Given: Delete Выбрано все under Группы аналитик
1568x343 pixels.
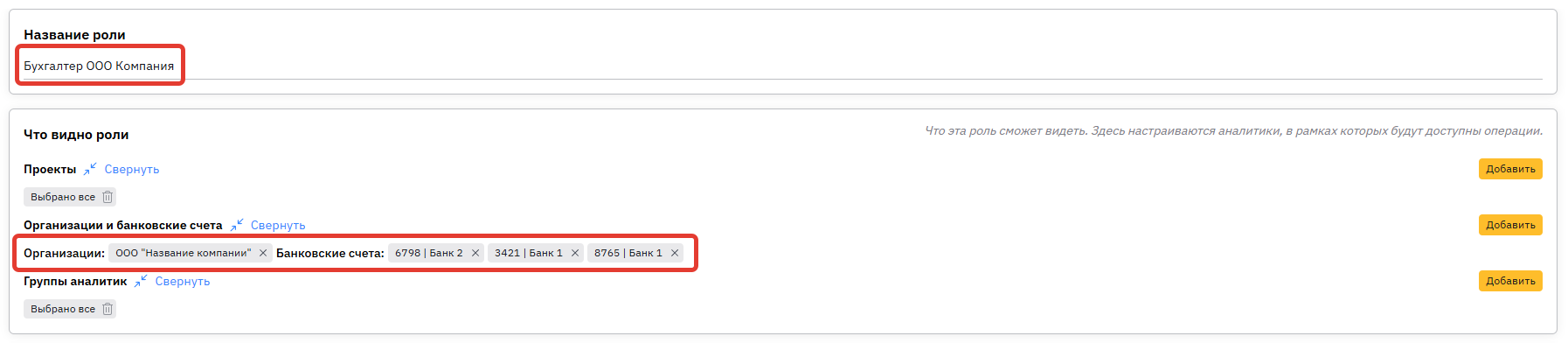Looking at the screenshot, I should [x=108, y=309].
